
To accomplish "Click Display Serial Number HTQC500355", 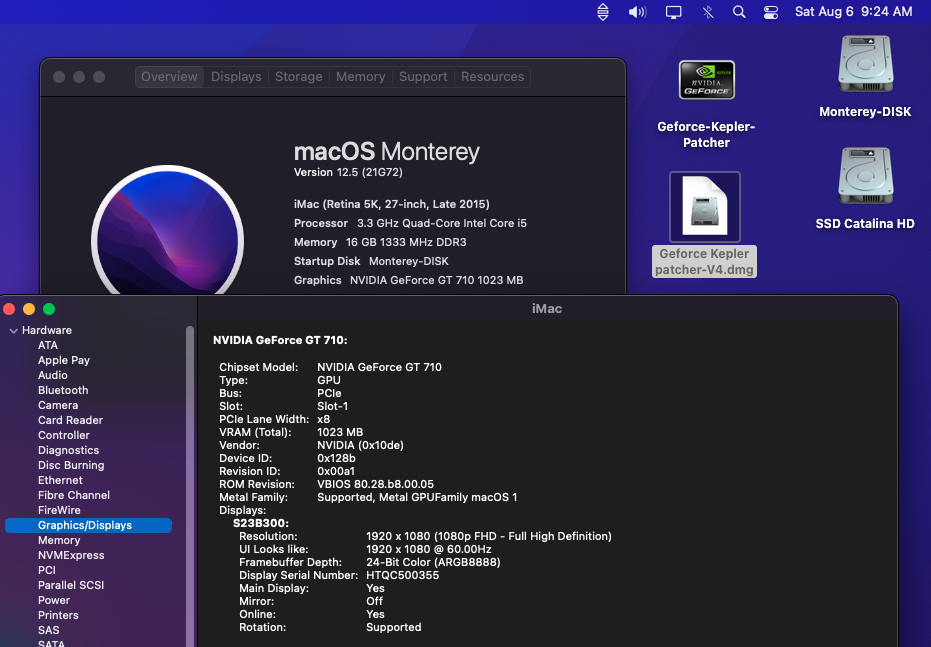I will 403,575.
